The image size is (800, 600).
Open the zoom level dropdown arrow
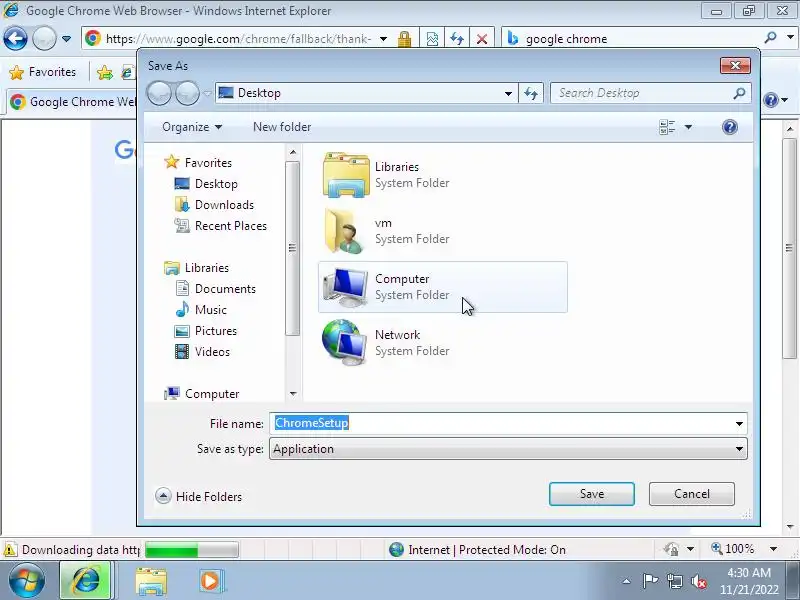tap(773, 549)
